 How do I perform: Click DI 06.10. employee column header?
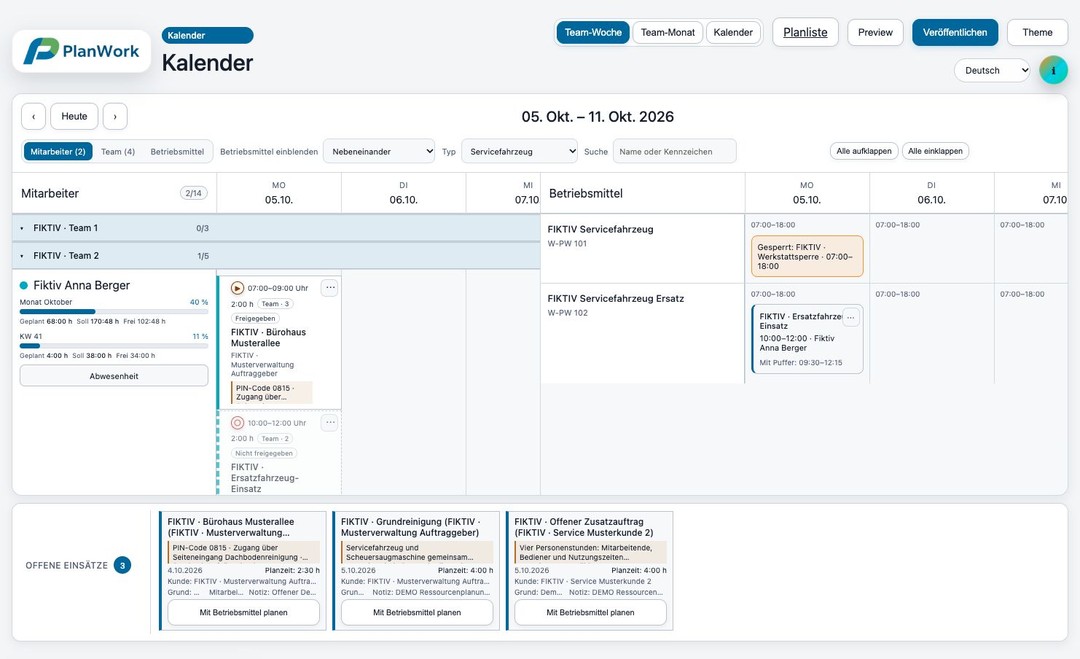click(x=404, y=193)
